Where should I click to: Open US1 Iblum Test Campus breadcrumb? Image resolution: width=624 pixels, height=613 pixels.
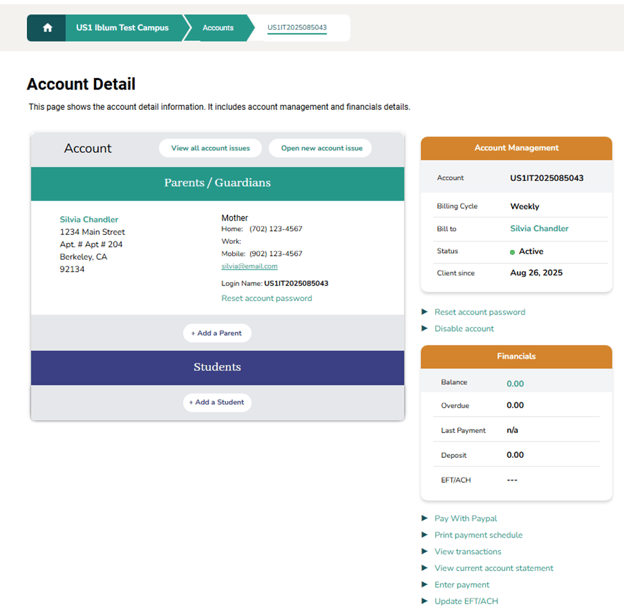(x=123, y=28)
